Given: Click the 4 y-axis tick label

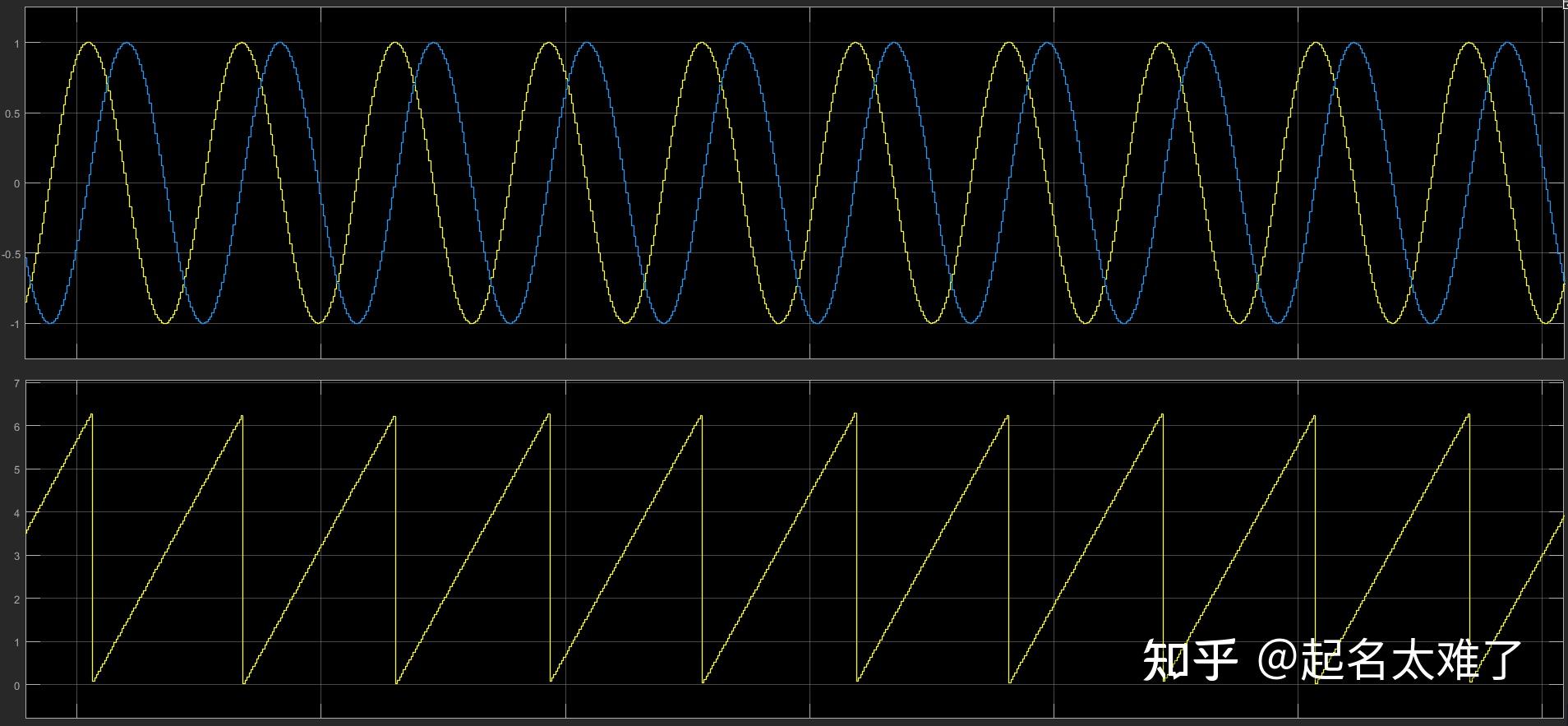Looking at the screenshot, I should click(x=16, y=513).
